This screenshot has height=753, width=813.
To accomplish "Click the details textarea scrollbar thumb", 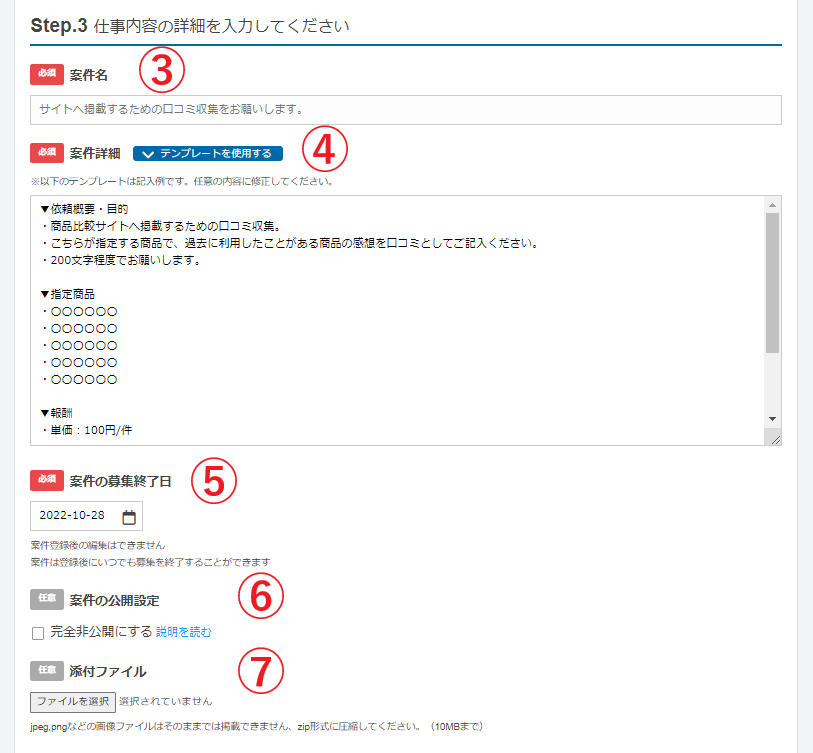I will pos(772,282).
